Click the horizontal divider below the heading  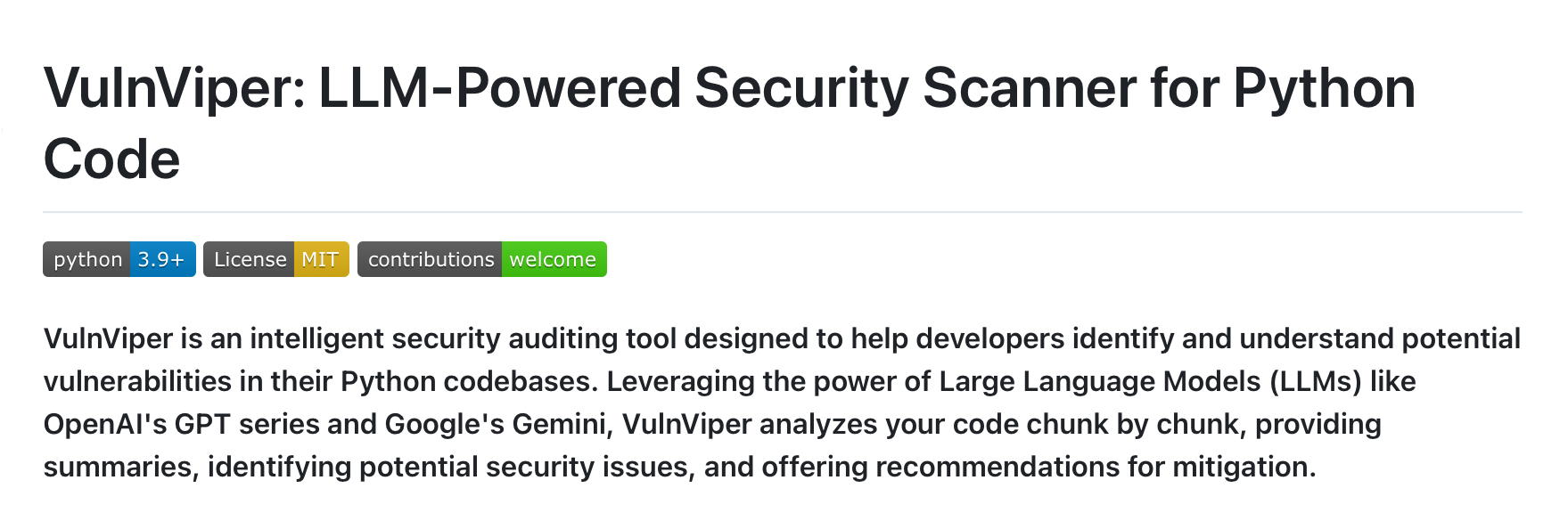pyautogui.click(x=783, y=212)
